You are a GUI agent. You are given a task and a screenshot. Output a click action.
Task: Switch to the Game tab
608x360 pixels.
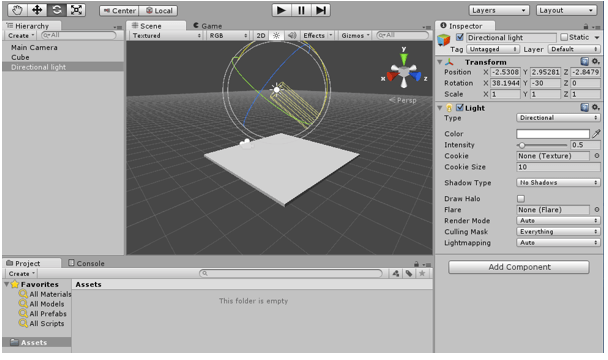coord(207,26)
